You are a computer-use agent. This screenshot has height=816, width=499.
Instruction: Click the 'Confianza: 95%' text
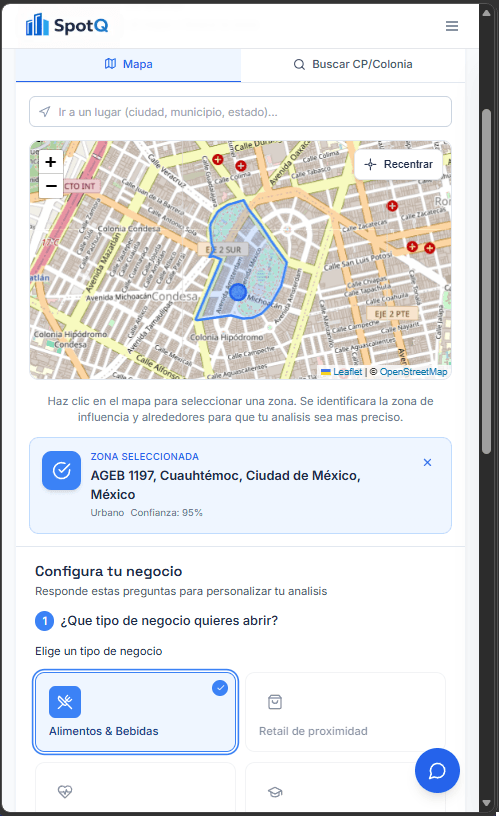167,513
